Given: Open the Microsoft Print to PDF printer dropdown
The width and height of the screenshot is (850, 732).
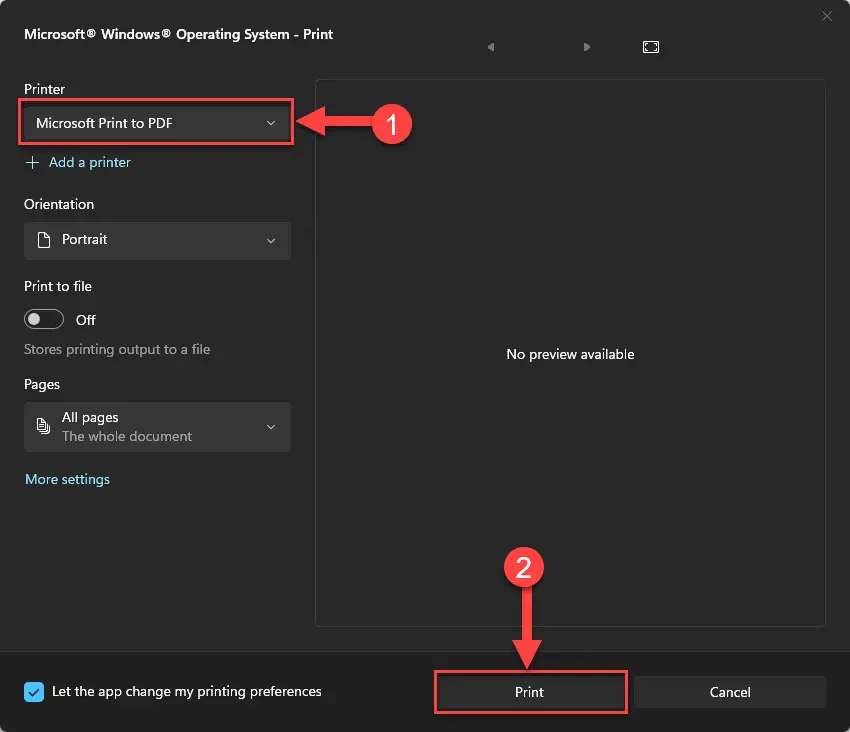Looking at the screenshot, I should pyautogui.click(x=157, y=123).
